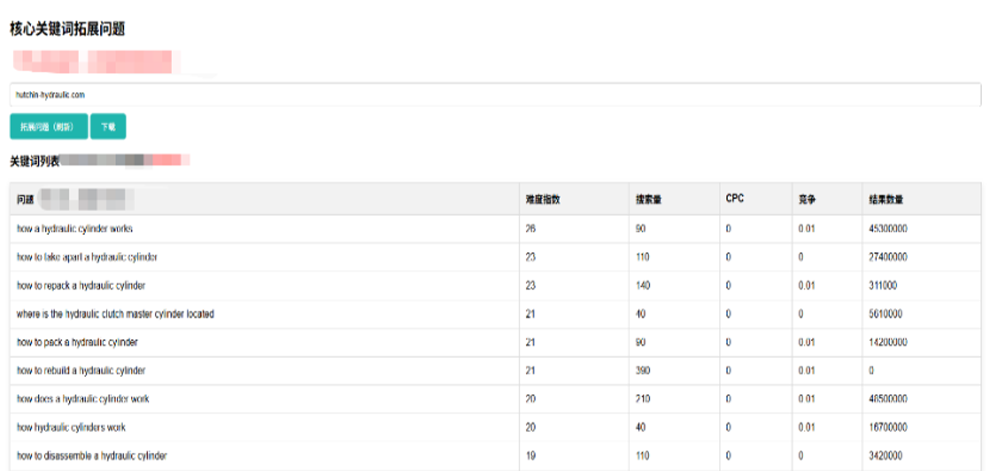
Task: Click the 问题 column header
Action: coord(26,199)
